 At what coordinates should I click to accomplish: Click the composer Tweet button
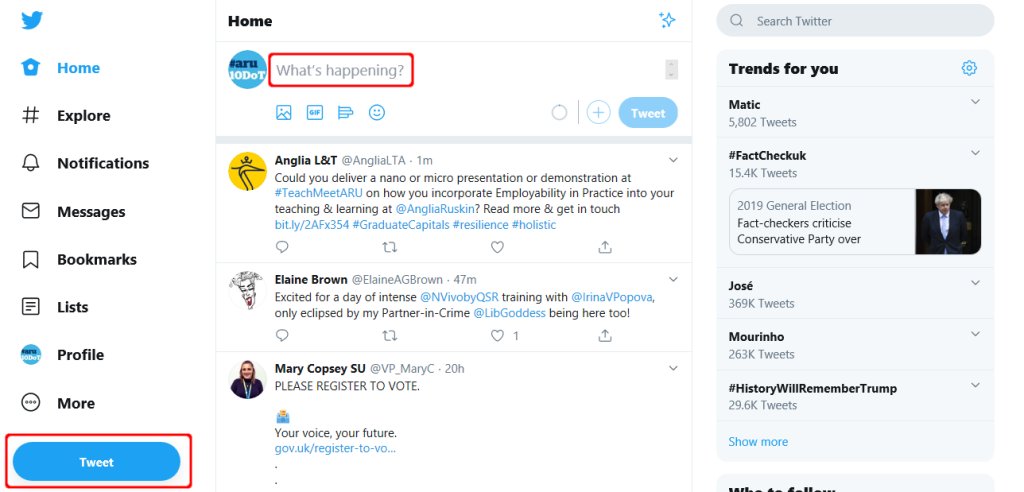[648, 113]
